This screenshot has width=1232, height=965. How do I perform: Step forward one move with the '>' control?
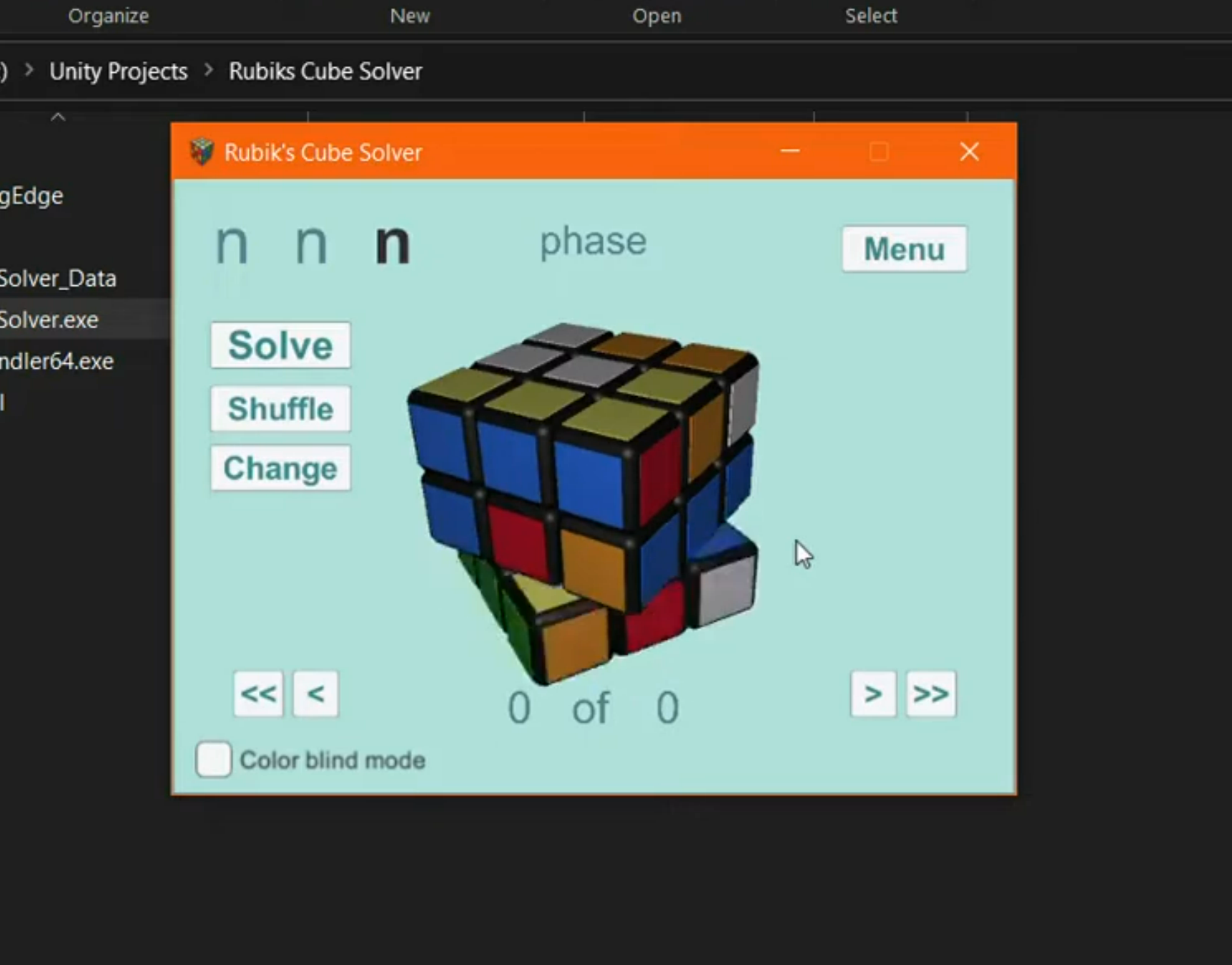click(872, 693)
